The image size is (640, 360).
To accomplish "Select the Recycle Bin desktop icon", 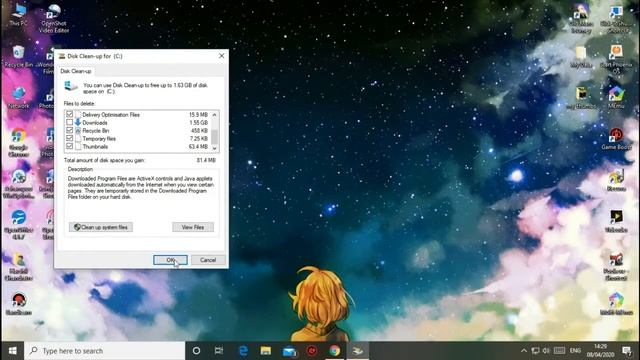I will (18, 57).
